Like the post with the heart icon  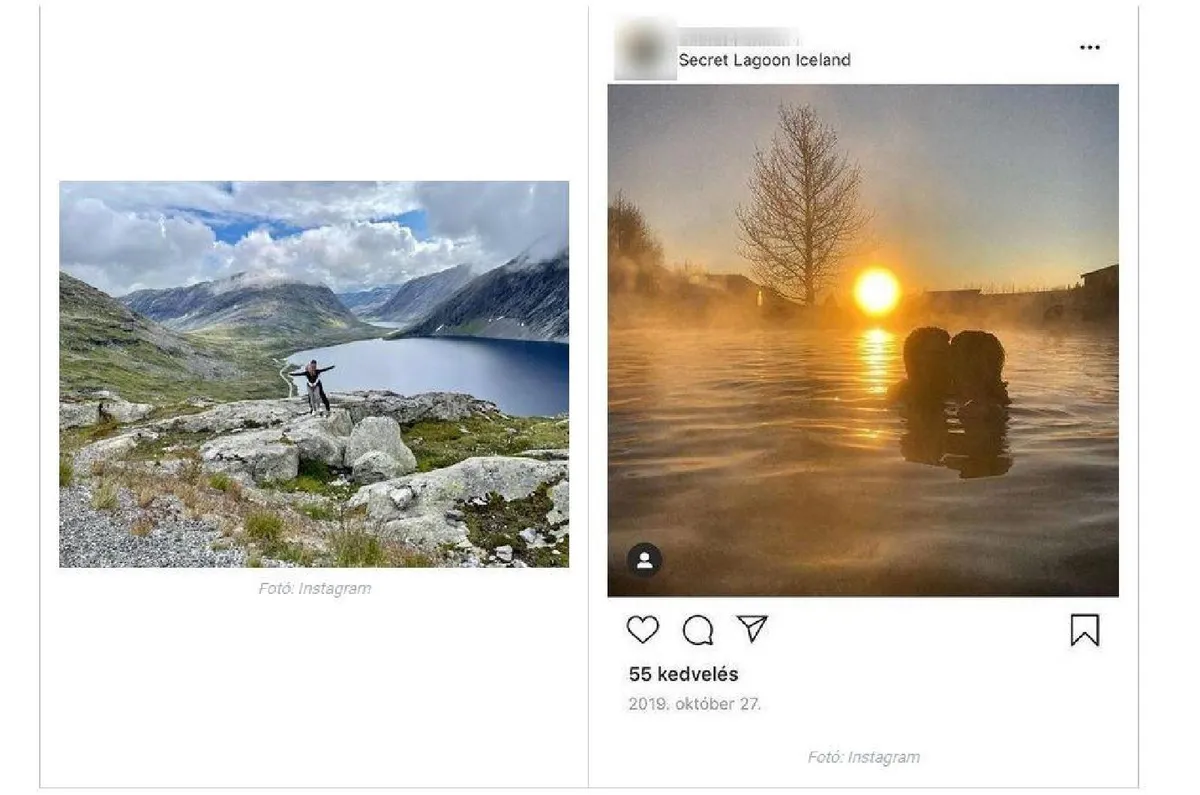pos(643,630)
